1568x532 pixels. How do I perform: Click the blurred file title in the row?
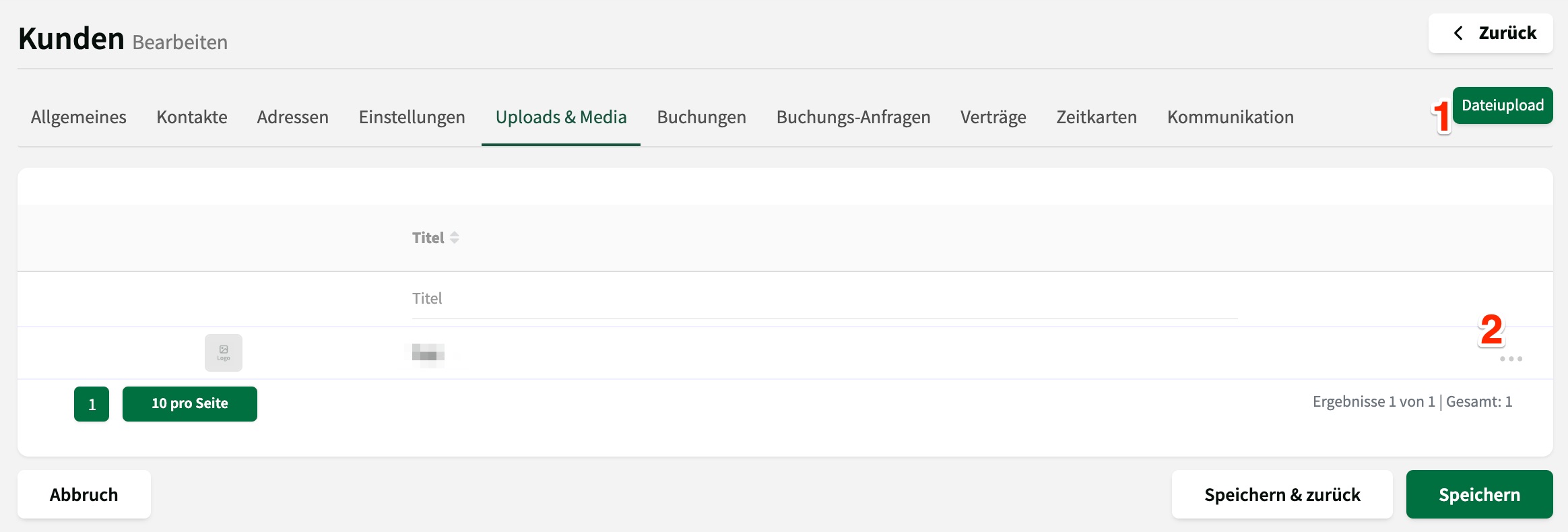click(x=428, y=353)
